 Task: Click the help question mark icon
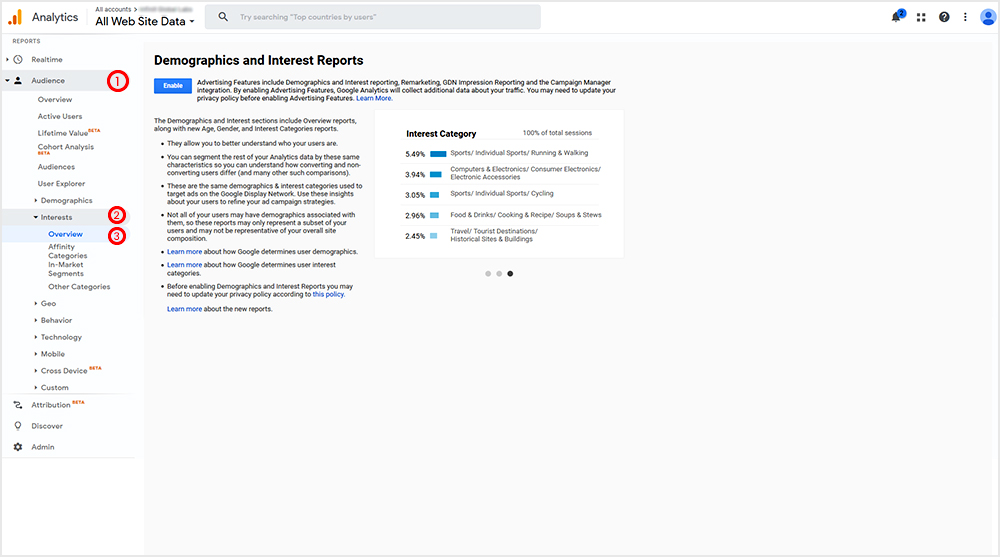(x=944, y=17)
